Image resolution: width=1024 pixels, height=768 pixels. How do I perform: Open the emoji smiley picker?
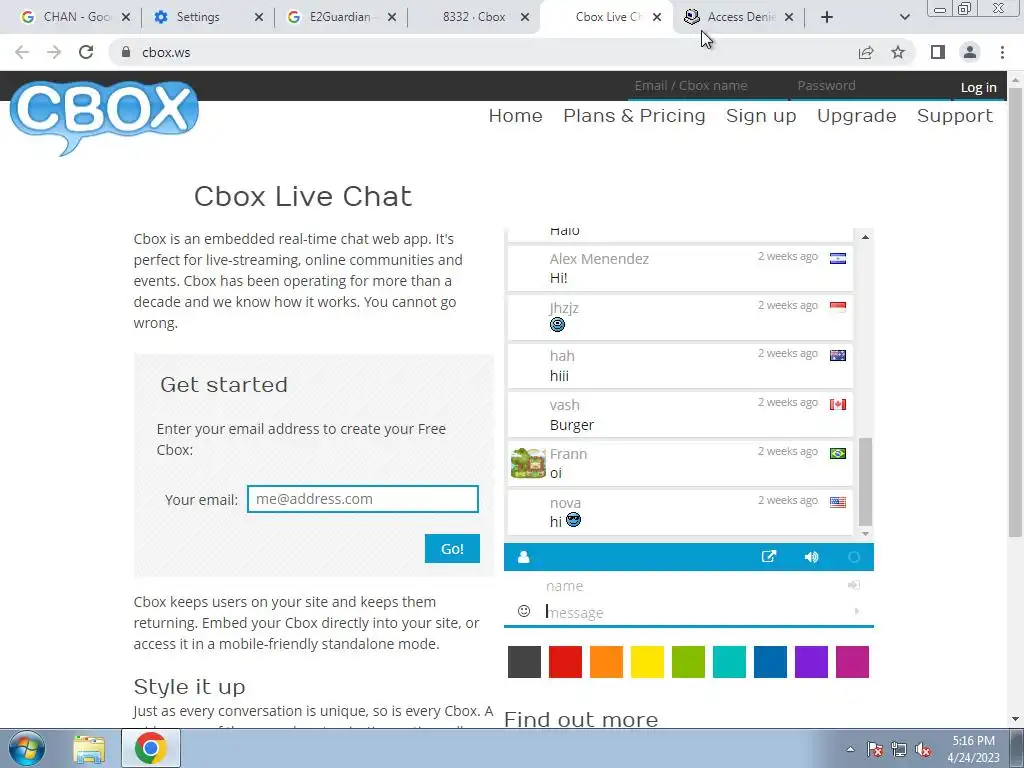(x=524, y=611)
